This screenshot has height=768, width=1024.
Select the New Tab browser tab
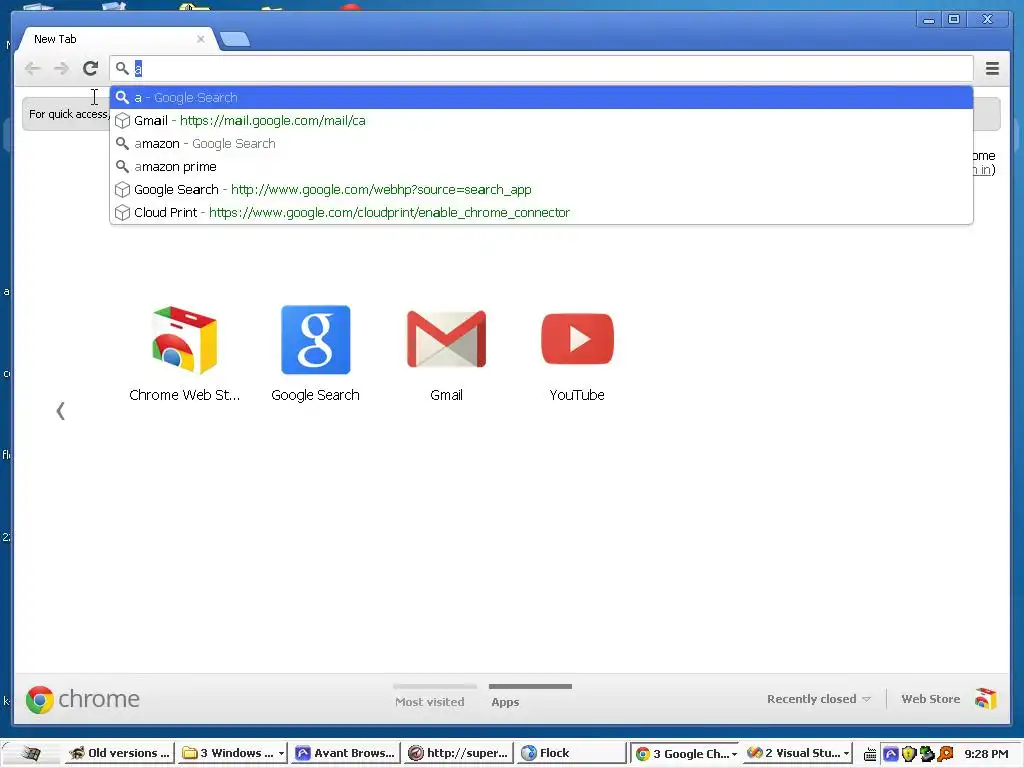[x=118, y=39]
